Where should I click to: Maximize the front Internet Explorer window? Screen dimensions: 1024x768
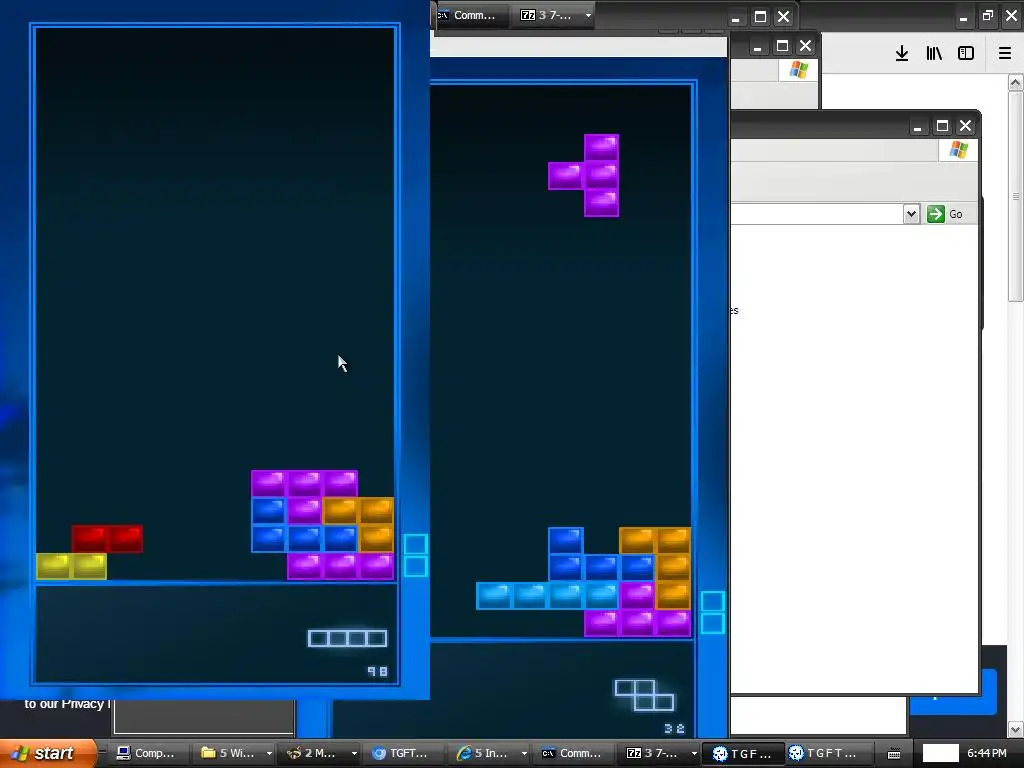[942, 126]
